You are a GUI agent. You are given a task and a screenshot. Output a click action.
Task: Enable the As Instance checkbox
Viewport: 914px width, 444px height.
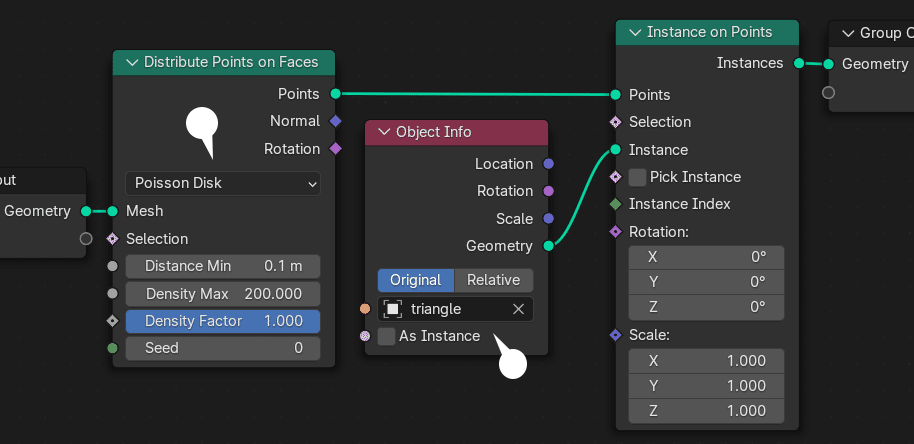(387, 336)
